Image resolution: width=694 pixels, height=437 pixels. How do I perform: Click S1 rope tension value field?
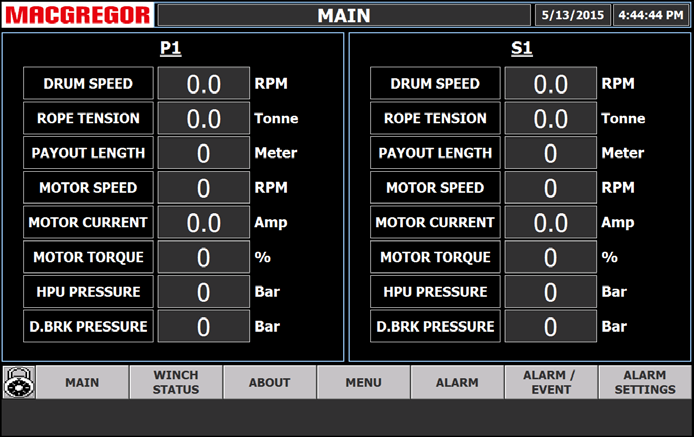click(551, 118)
